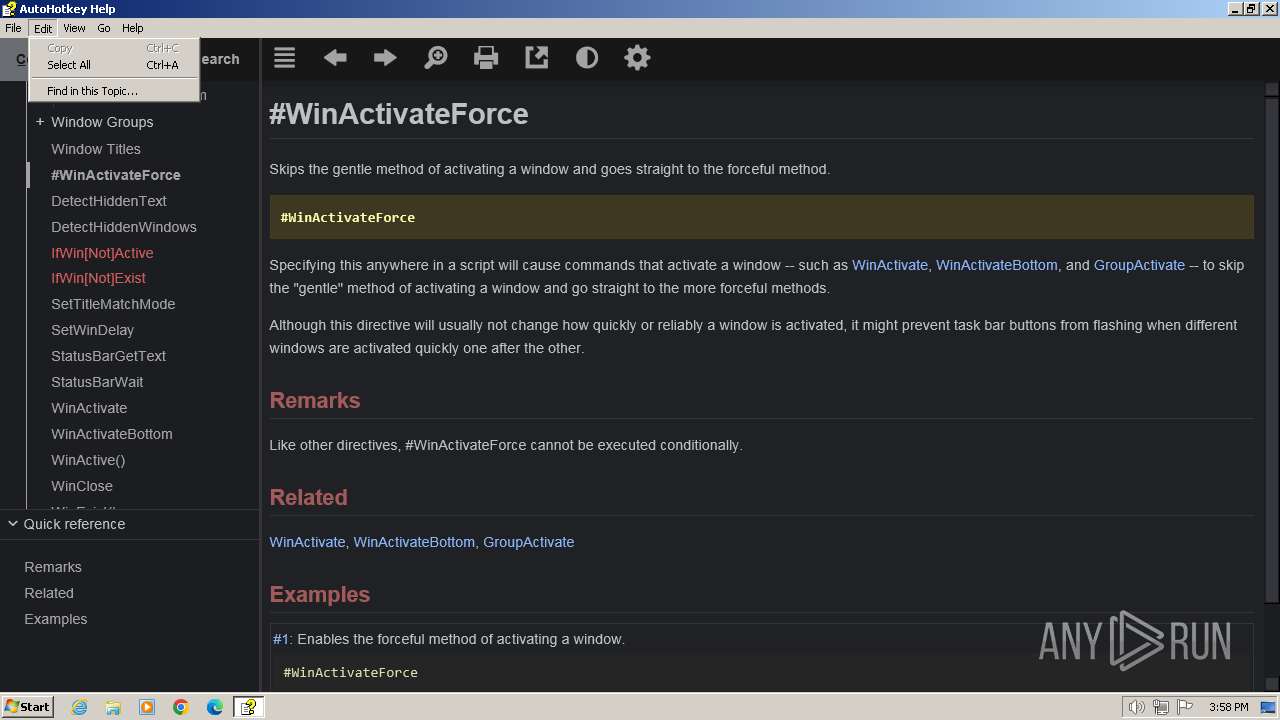
Task: Open the IfWin[Not]Active topic
Action: pyautogui.click(x=102, y=253)
